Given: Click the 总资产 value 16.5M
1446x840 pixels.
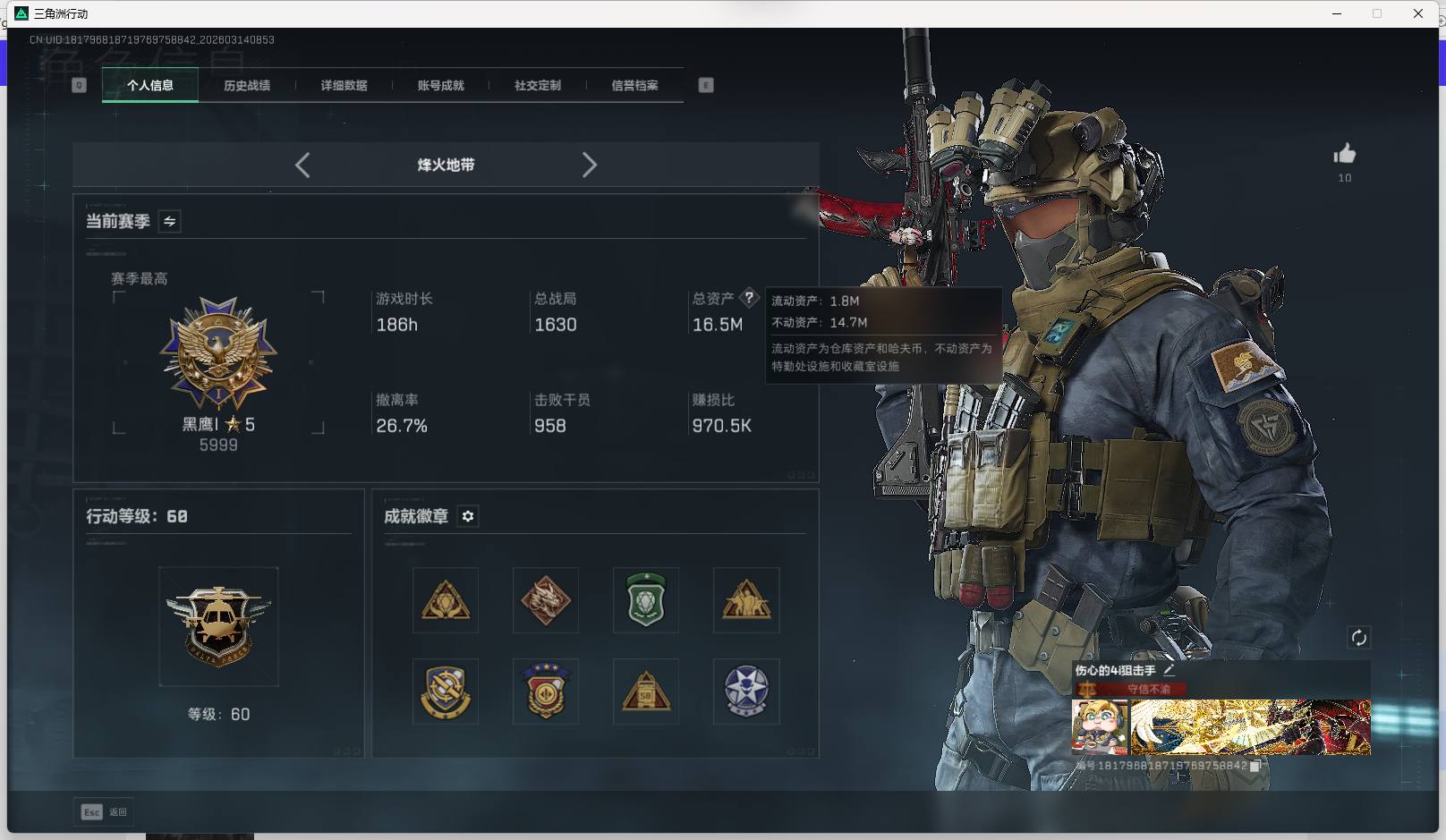Looking at the screenshot, I should pyautogui.click(x=718, y=325).
